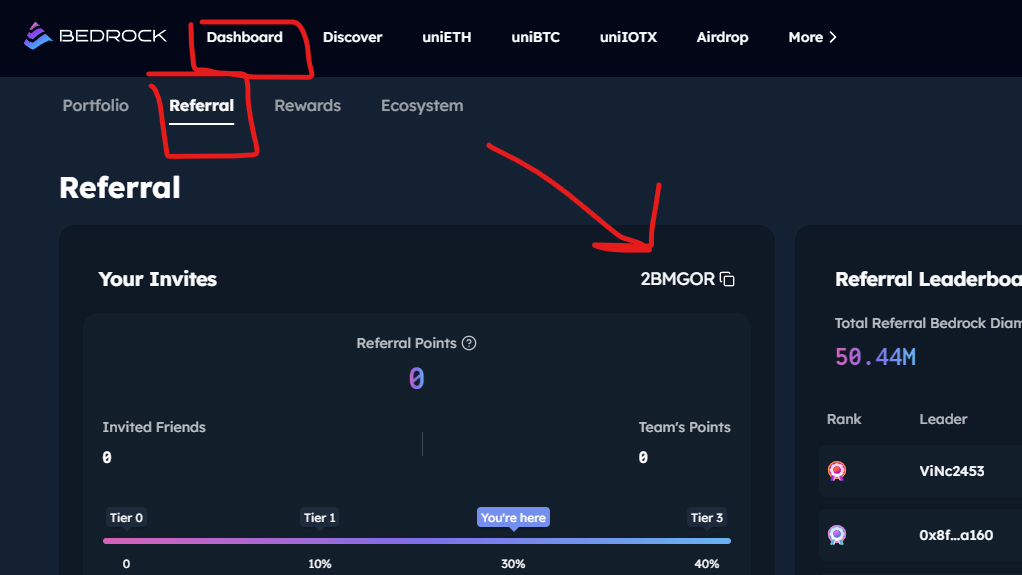This screenshot has height=575, width=1022.
Task: Copy the 2BMGOR referral code icon
Action: point(727,279)
